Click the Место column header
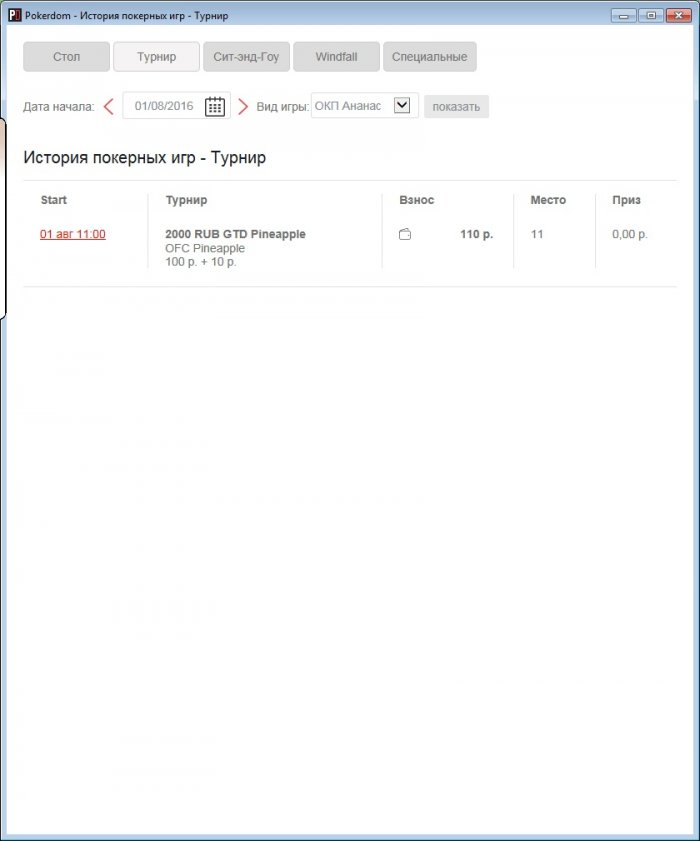Screen dimensions: 700x841 (x=548, y=200)
